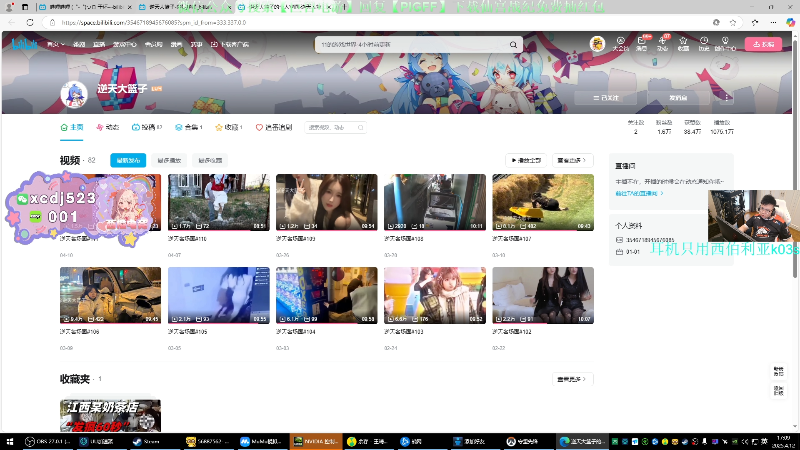Click the 播放全部 play-all button
800x450 pixels.
[x=526, y=160]
